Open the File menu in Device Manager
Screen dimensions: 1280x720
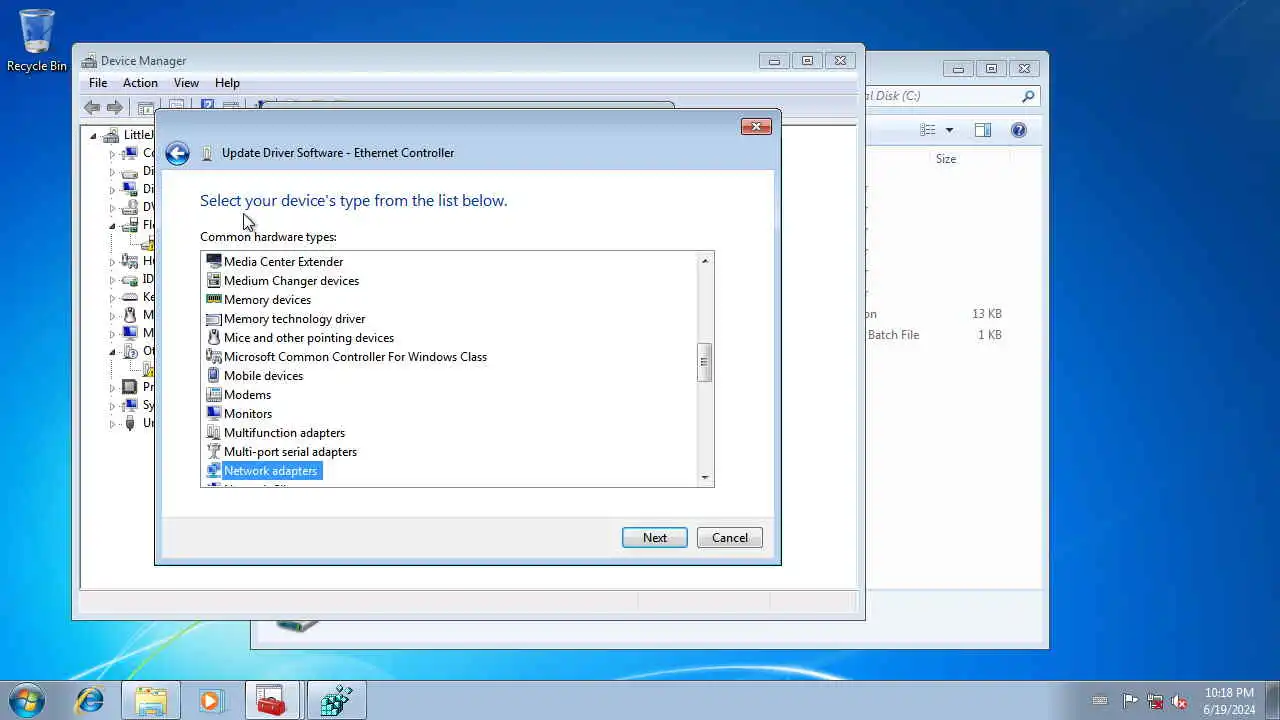pos(98,83)
